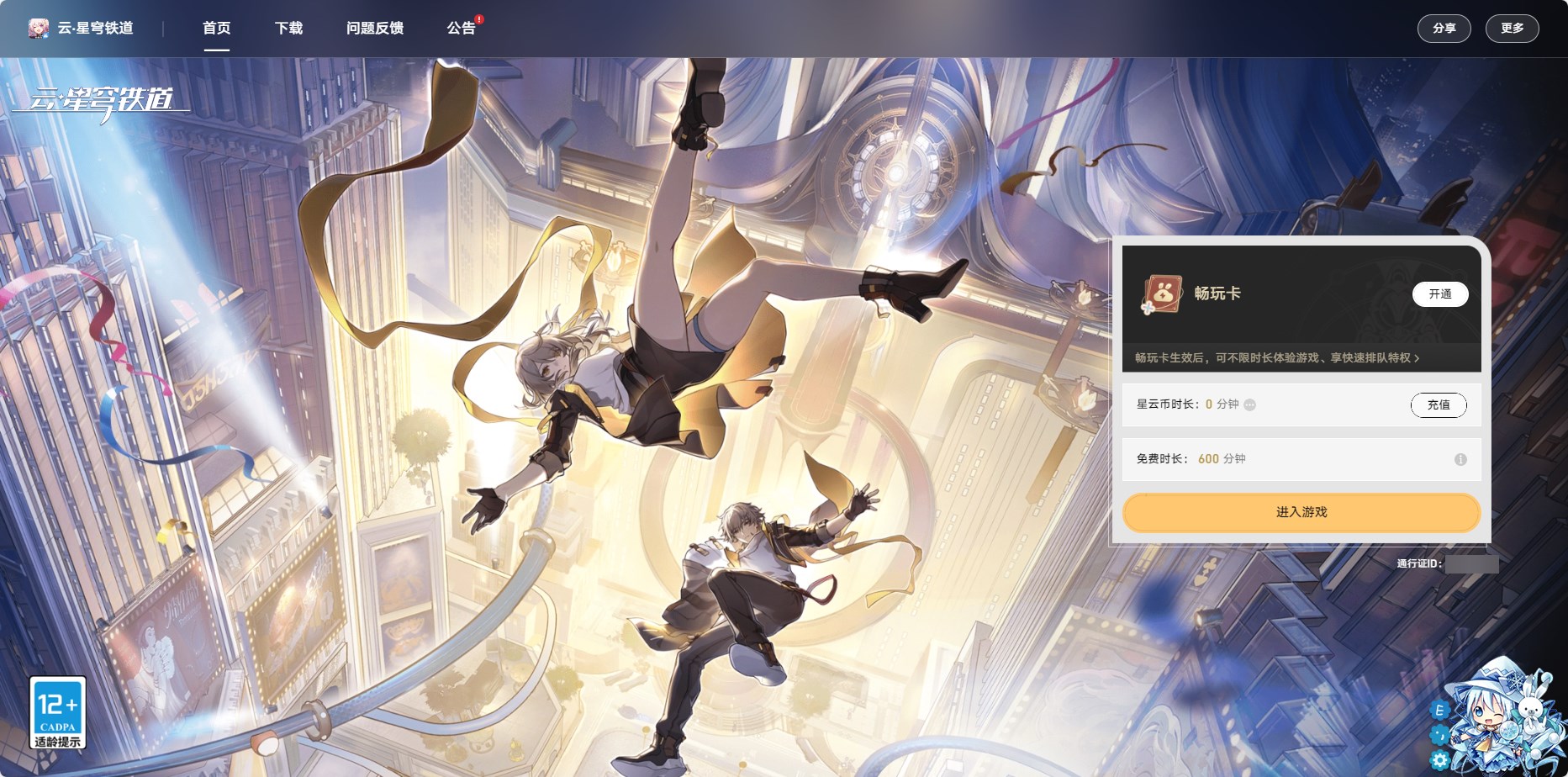
Task: Click the info icon for 免费时长
Action: tap(1460, 459)
